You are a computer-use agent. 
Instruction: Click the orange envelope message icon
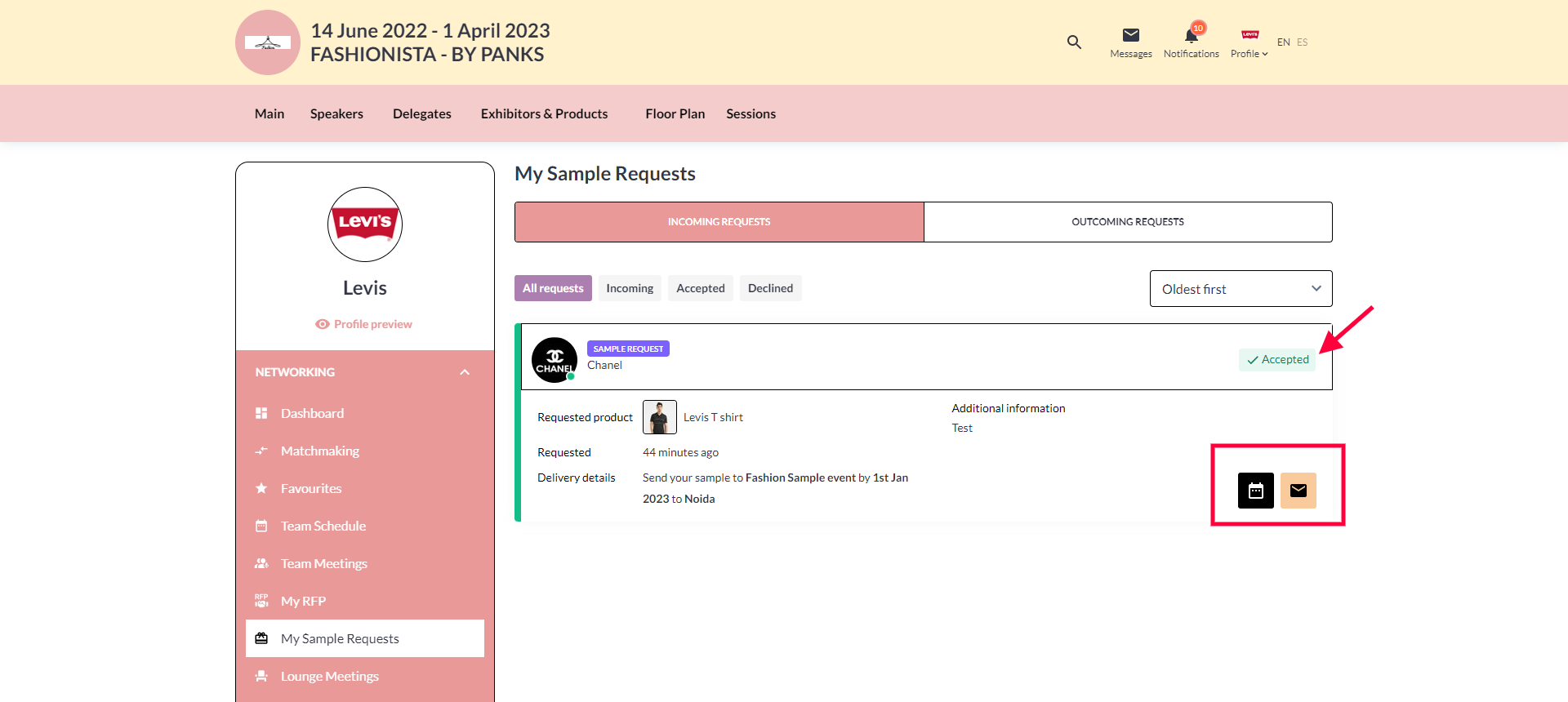click(x=1298, y=491)
